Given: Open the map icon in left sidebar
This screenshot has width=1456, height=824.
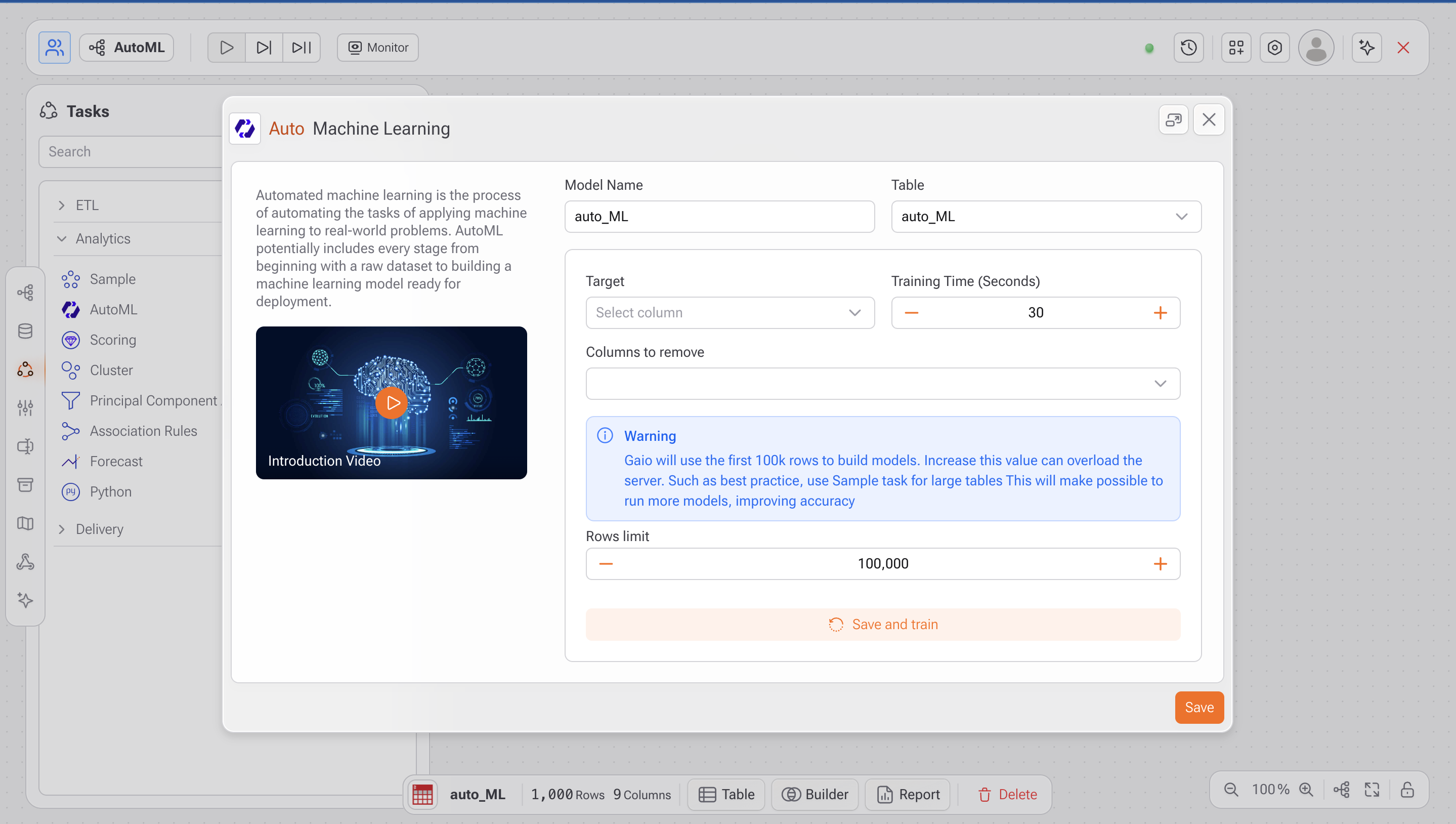Looking at the screenshot, I should pos(25,523).
